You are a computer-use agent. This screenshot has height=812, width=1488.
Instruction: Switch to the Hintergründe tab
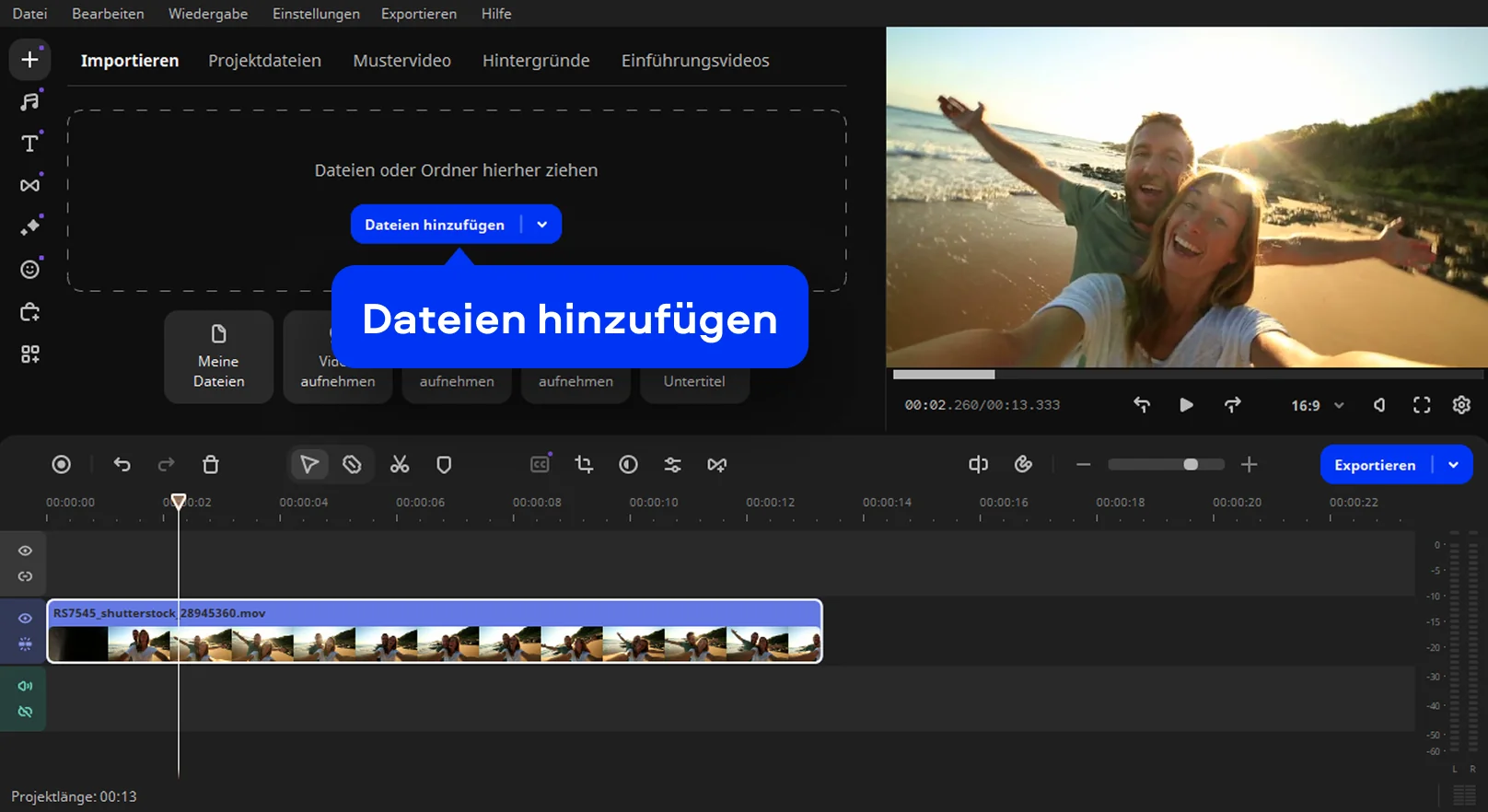pyautogui.click(x=536, y=61)
